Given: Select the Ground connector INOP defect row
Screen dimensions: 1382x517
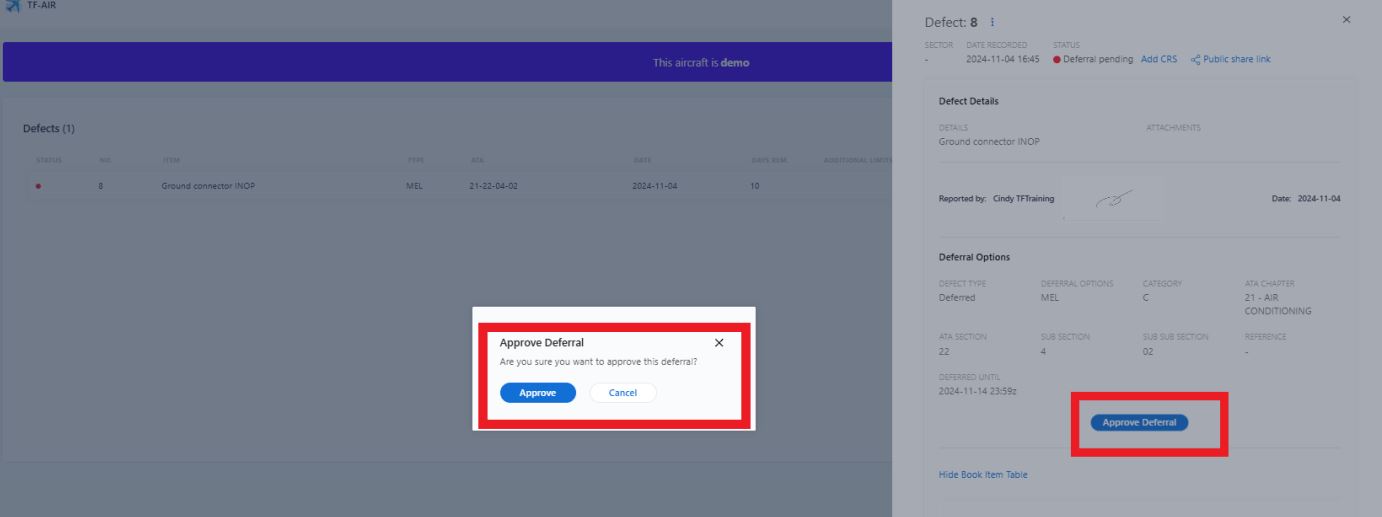Looking at the screenshot, I should click(207, 186).
